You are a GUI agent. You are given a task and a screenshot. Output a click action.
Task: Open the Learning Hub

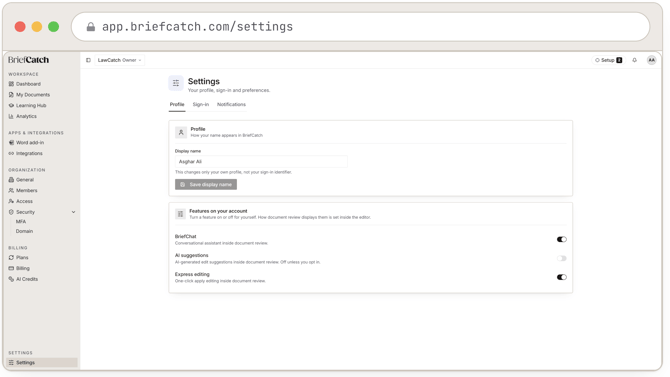pyautogui.click(x=27, y=105)
